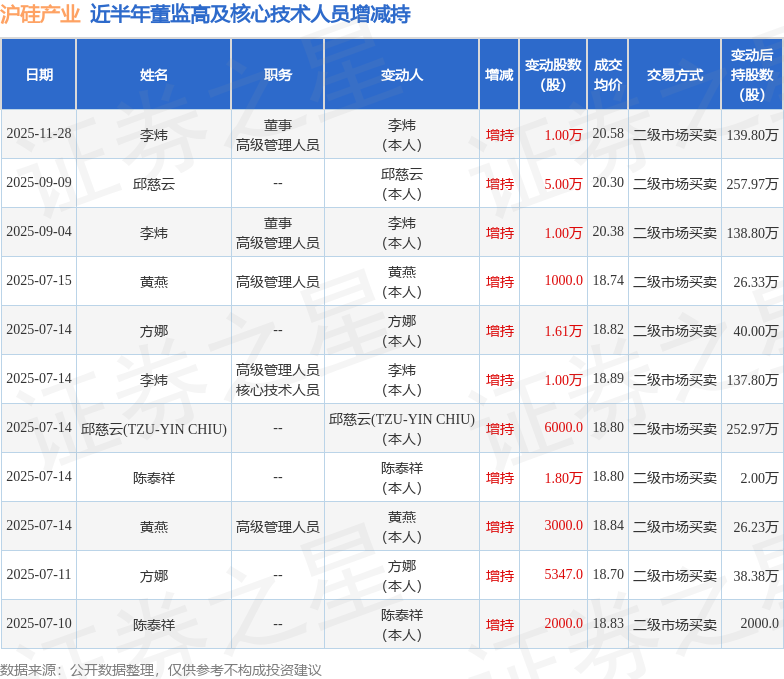This screenshot has height=679, width=784.
Task: Click the 变动股数(股) column header
Action: point(553,74)
